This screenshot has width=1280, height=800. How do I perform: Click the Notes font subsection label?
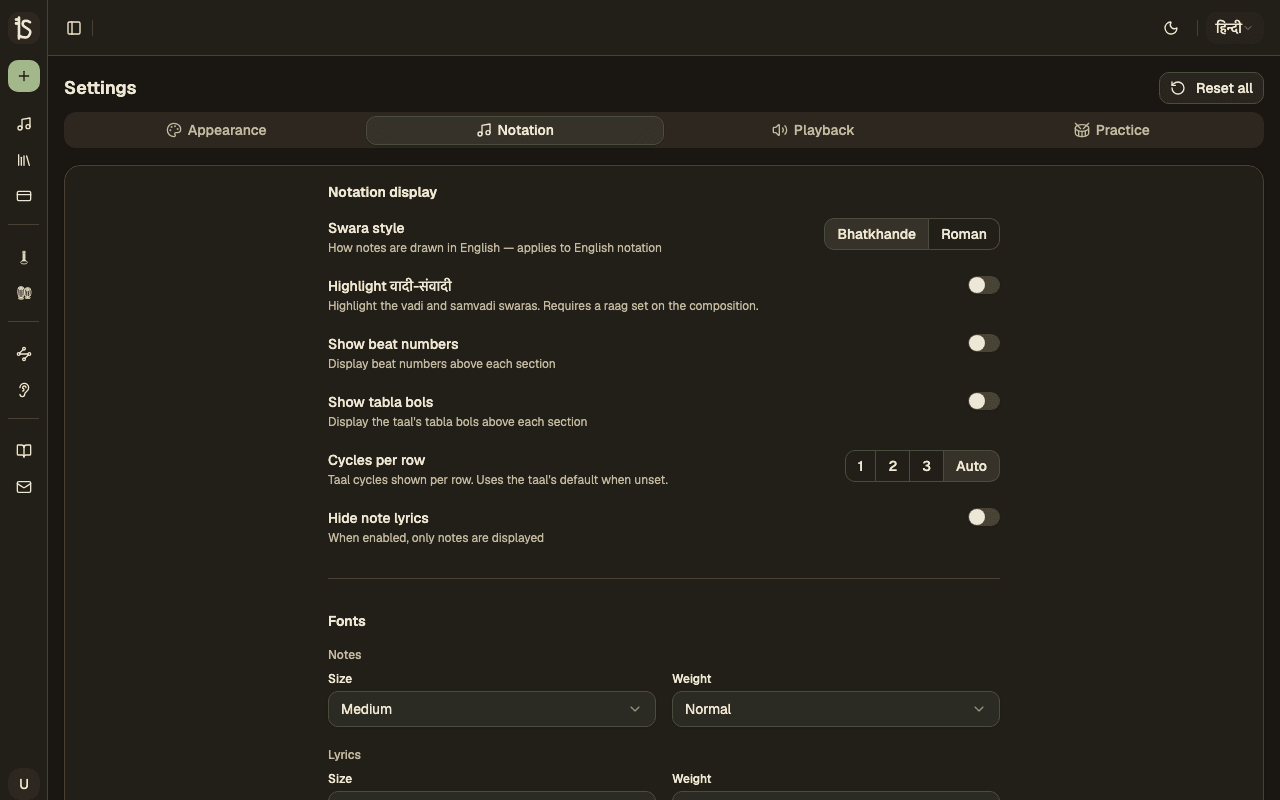344,655
